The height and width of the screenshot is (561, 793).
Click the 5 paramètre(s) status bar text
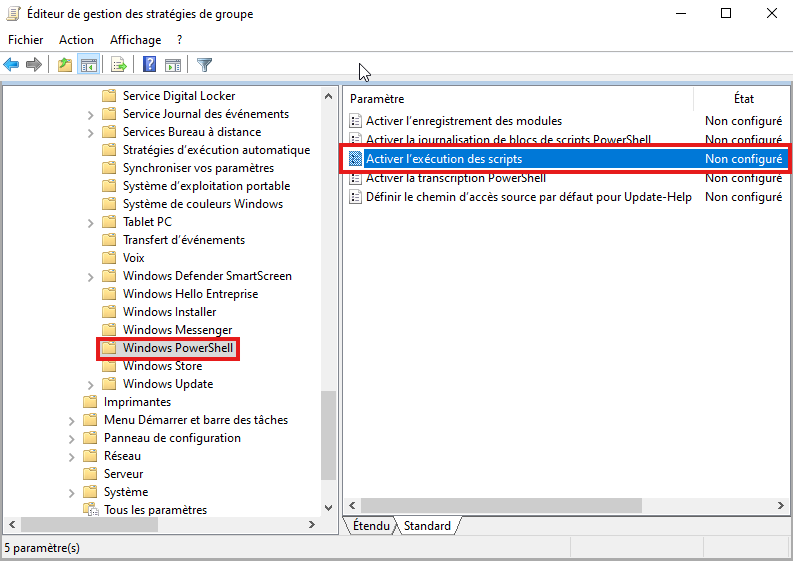coord(42,548)
